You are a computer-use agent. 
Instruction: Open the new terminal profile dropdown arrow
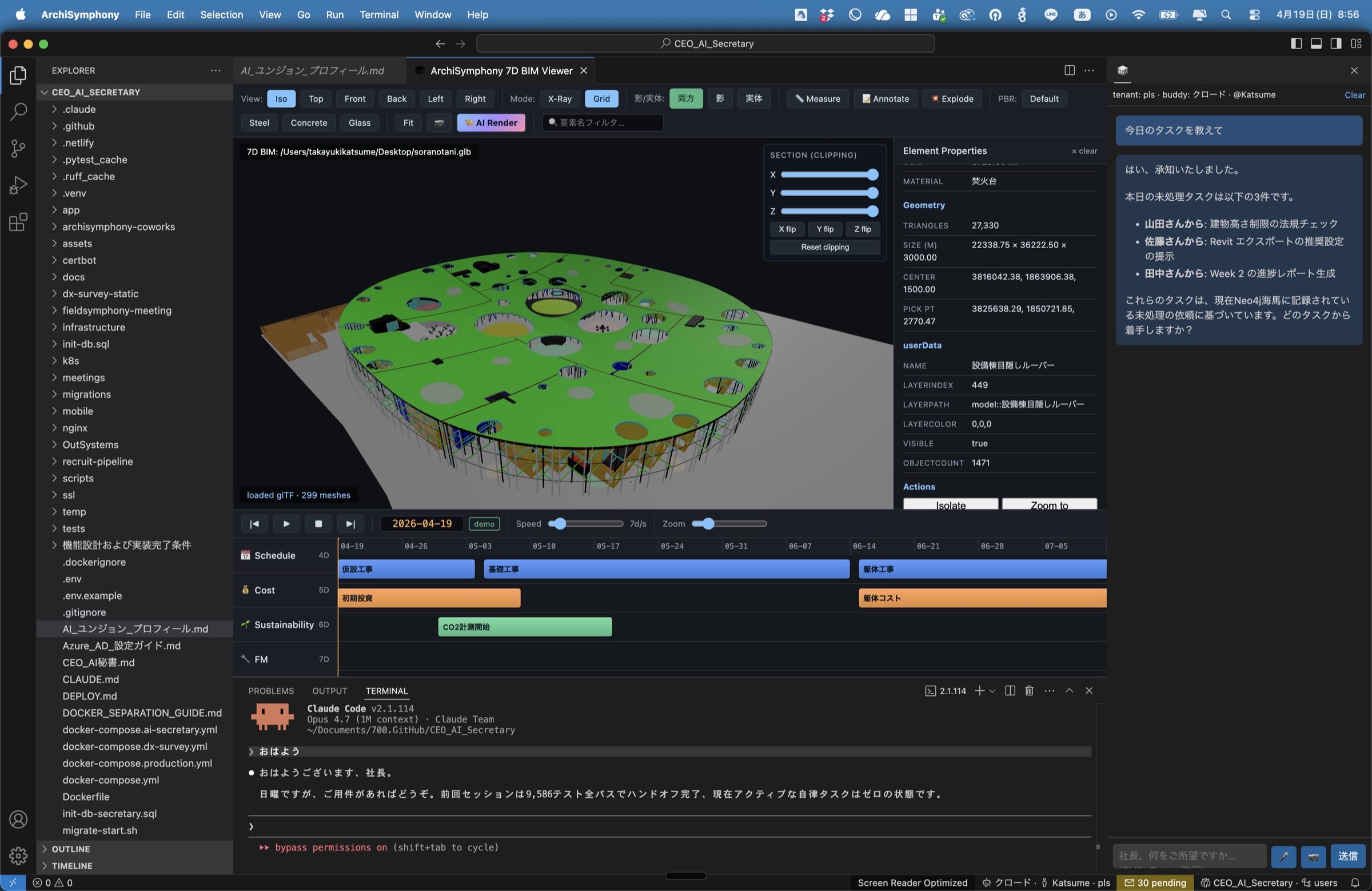(992, 690)
